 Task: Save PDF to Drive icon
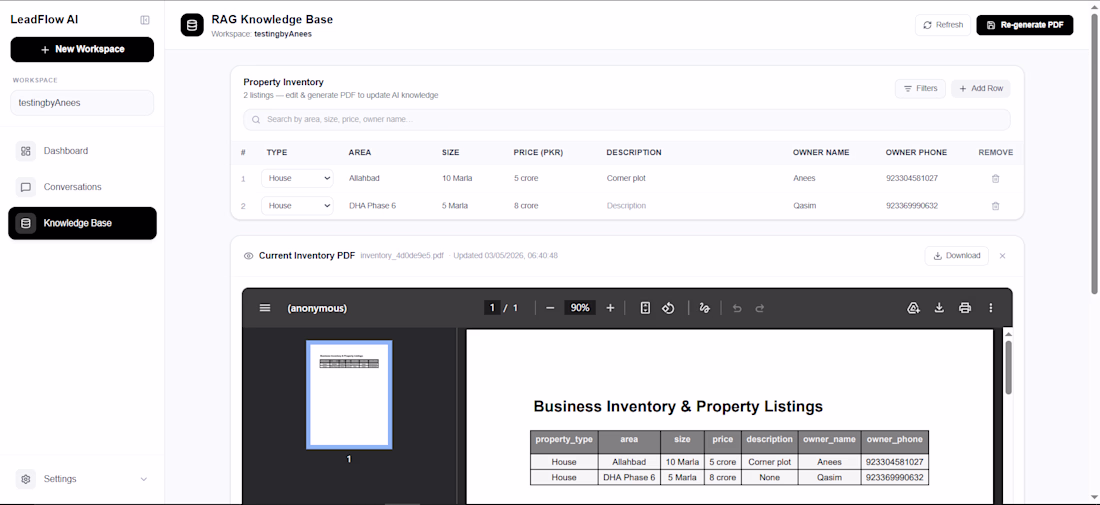click(x=913, y=308)
